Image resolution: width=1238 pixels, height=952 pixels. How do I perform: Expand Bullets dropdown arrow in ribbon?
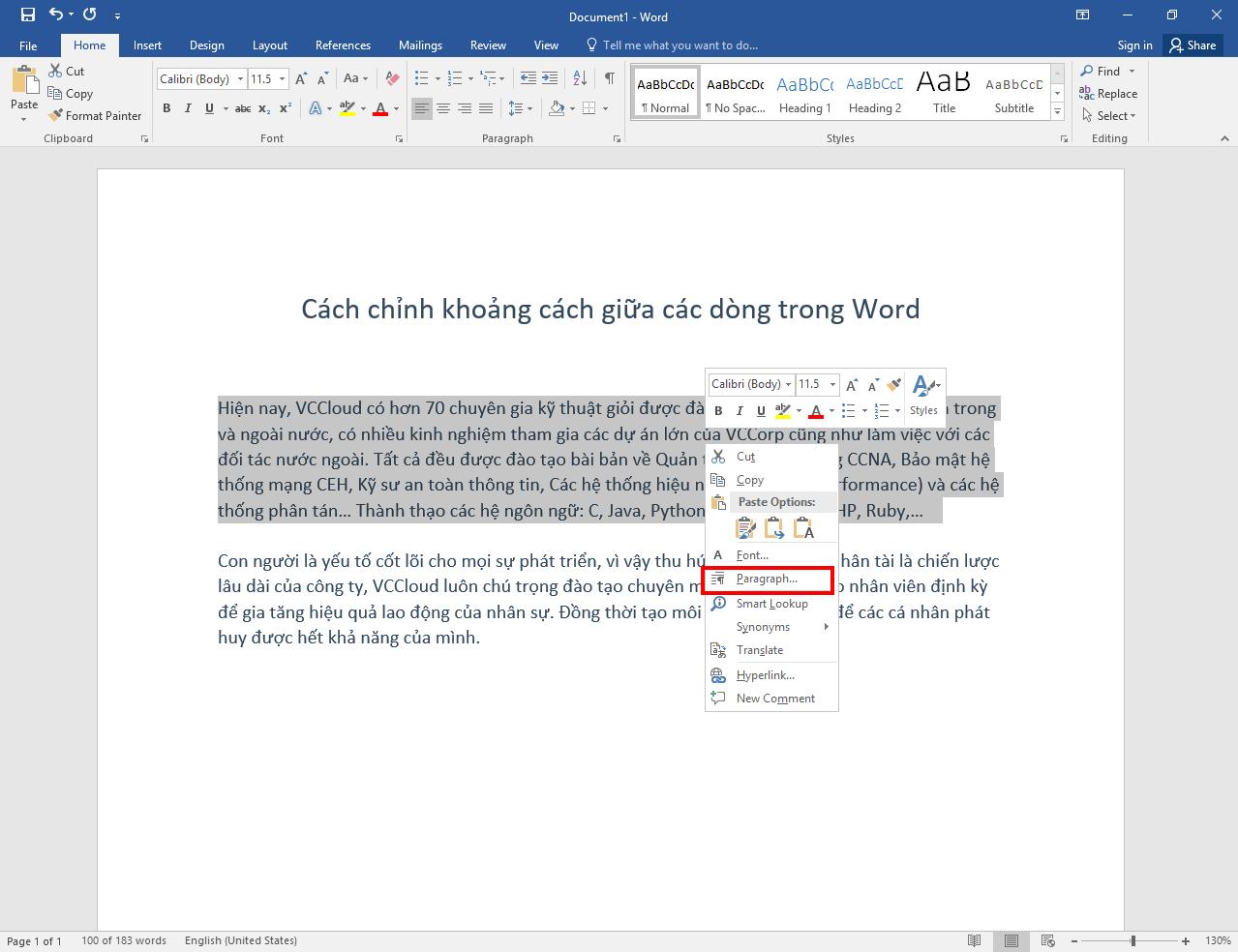click(x=438, y=79)
